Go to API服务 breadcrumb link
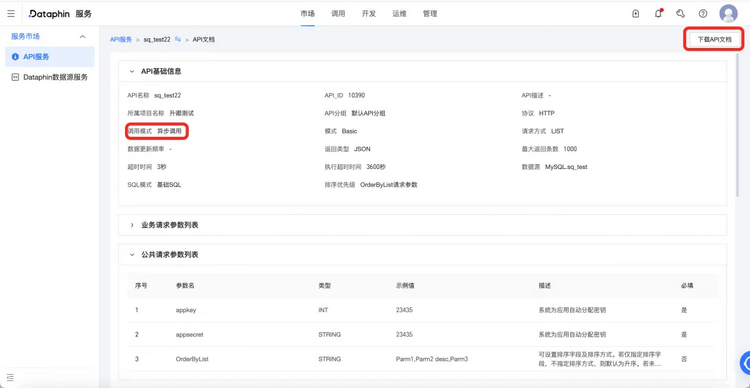The width and height of the screenshot is (750, 388). point(121,39)
